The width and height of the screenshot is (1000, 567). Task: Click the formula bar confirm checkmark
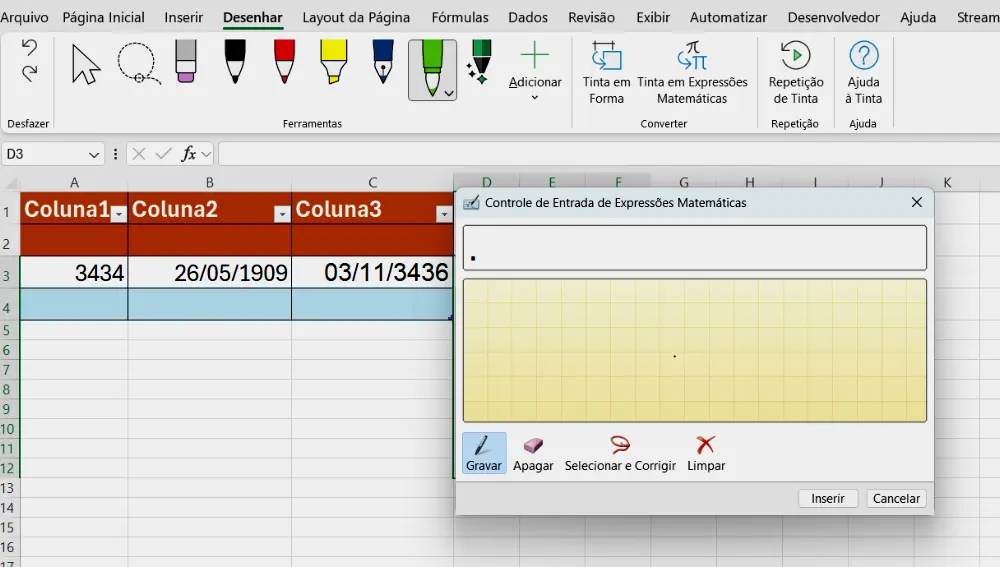point(163,154)
